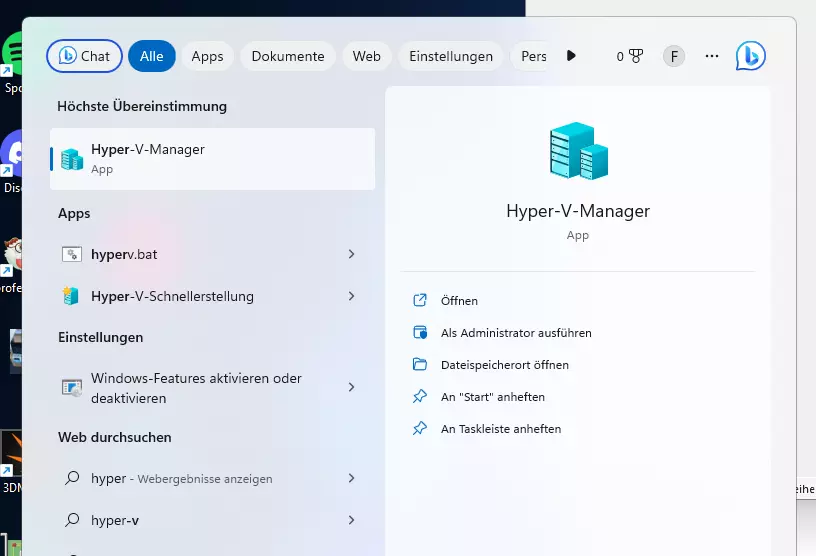The height and width of the screenshot is (556, 816).
Task: Switch to the Apps filter tab
Action: (207, 57)
